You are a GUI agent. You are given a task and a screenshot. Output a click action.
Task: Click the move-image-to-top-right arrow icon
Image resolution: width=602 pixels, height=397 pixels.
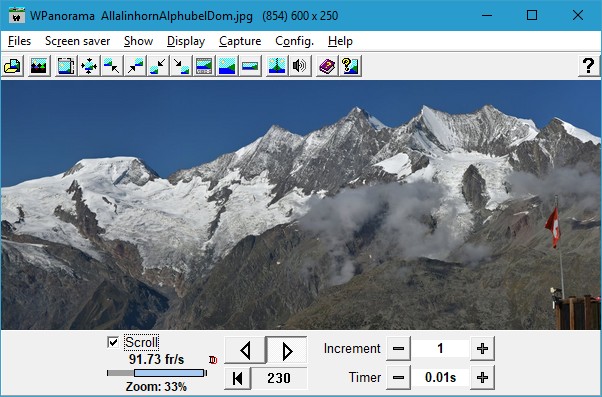pyautogui.click(x=135, y=66)
